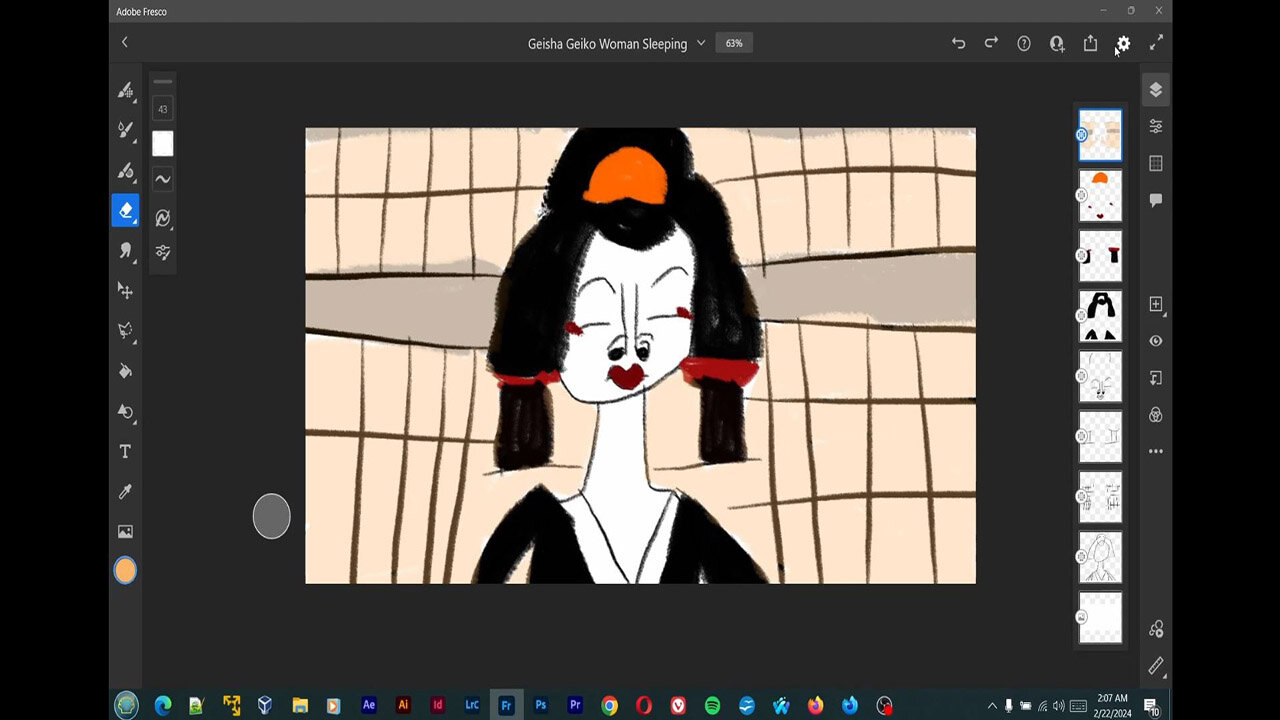Open After Effects from the taskbar
This screenshot has height=720, width=1280.
(369, 705)
